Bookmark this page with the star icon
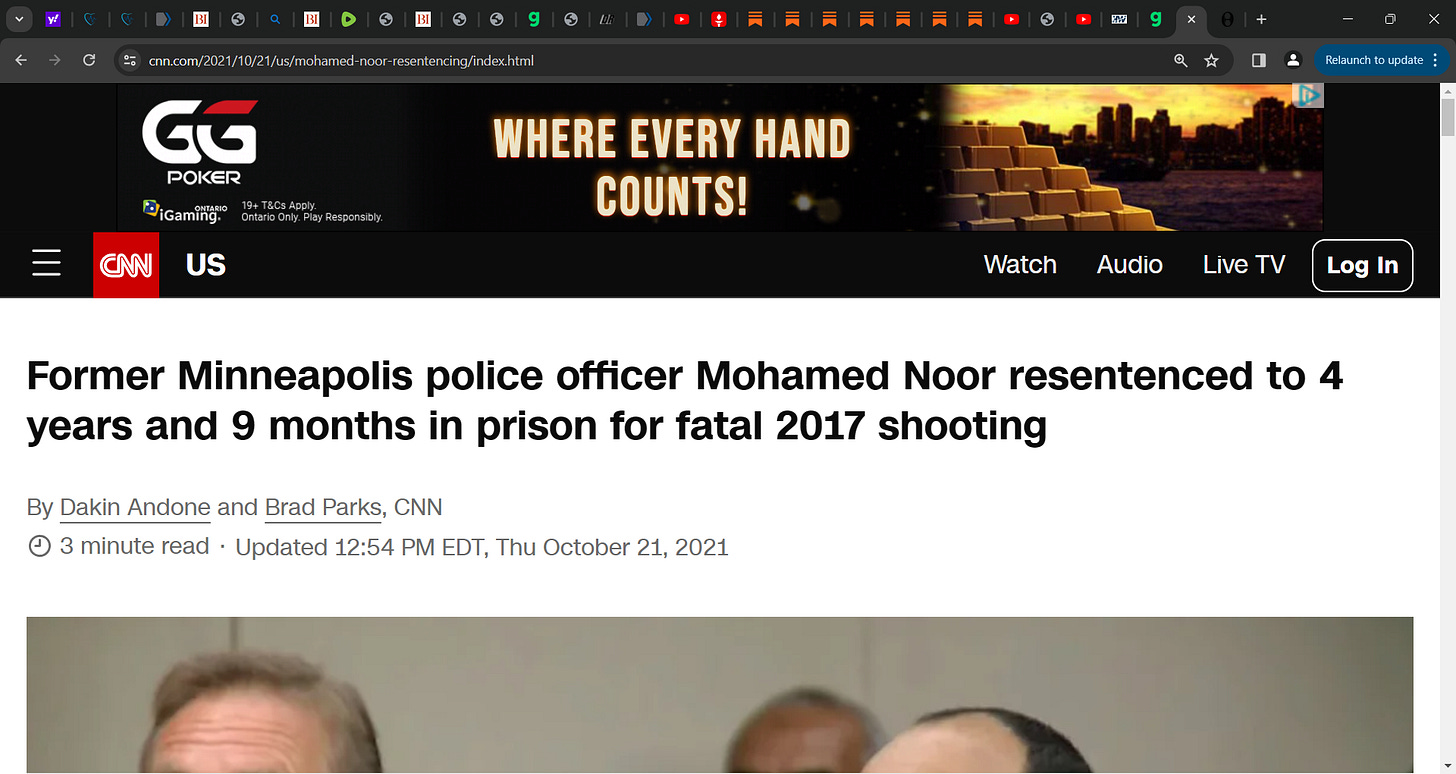 coord(1212,60)
